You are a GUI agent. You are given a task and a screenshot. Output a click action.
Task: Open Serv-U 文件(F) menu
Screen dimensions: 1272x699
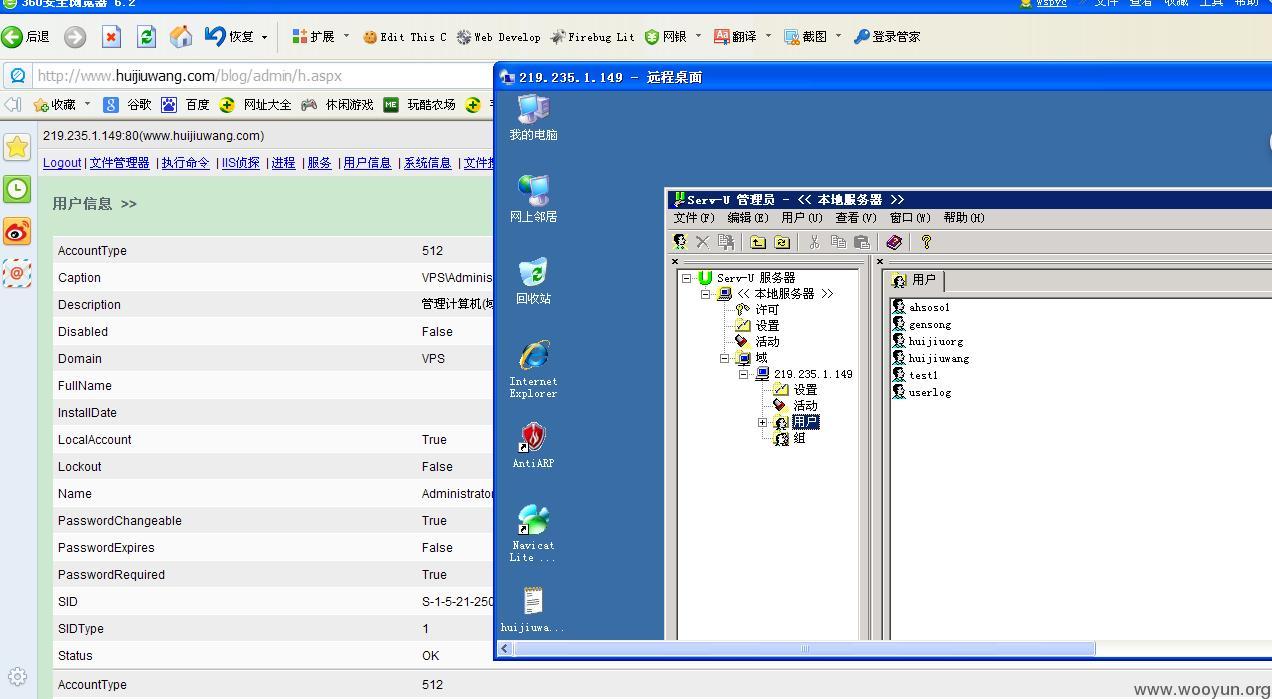point(694,218)
